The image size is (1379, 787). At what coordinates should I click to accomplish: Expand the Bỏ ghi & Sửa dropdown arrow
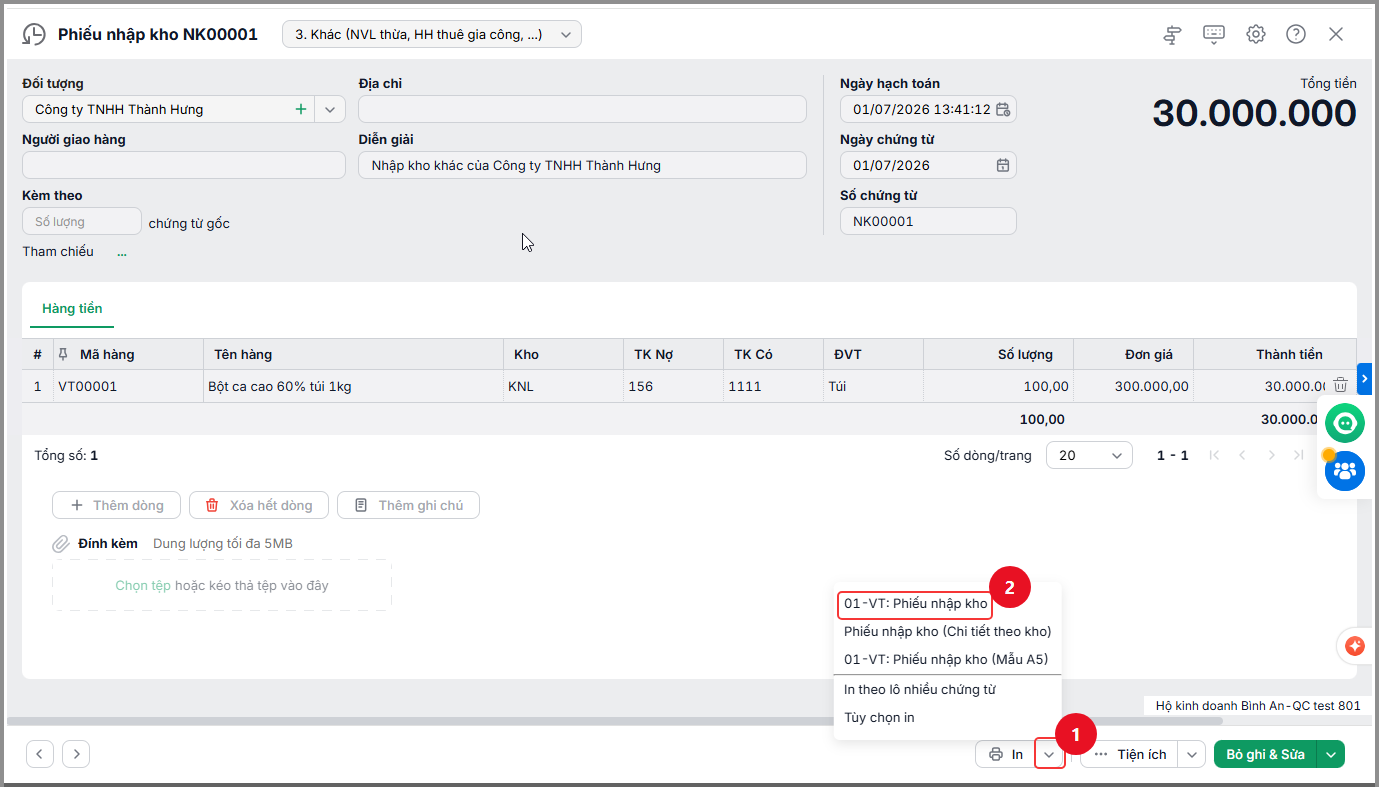(1331, 754)
